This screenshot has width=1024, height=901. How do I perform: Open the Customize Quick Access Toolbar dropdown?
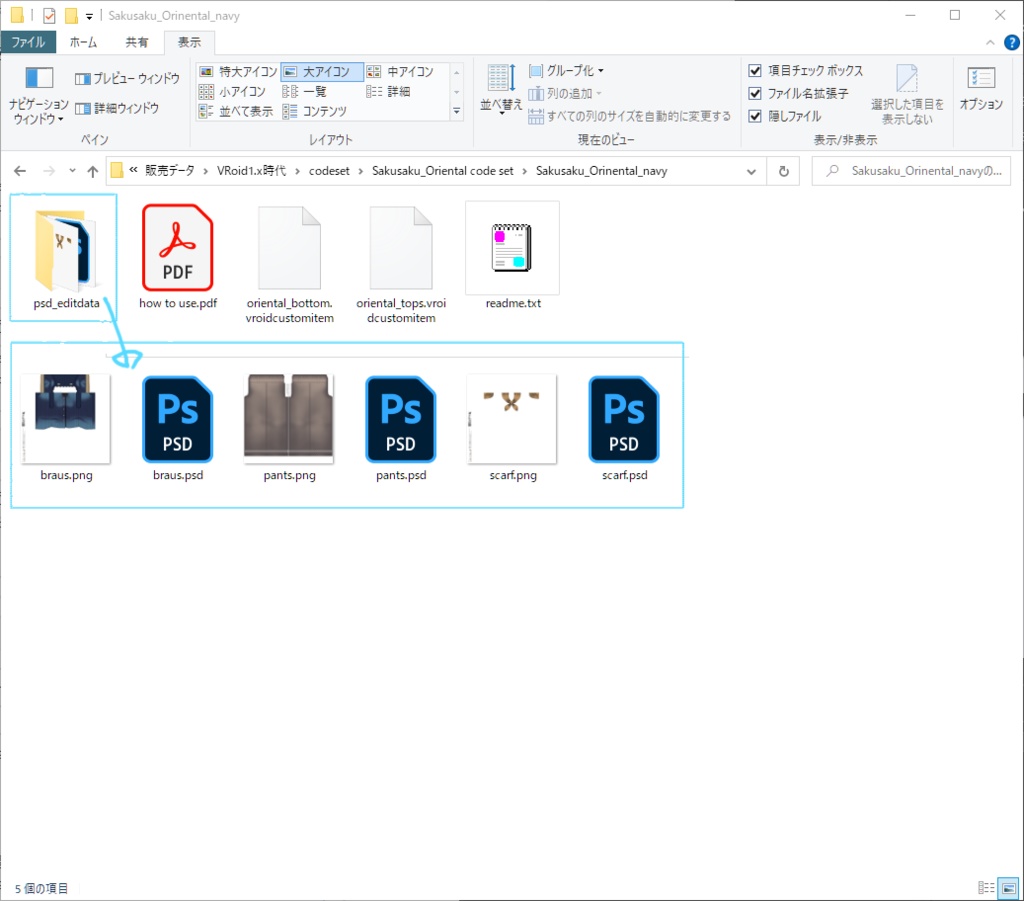(x=89, y=16)
